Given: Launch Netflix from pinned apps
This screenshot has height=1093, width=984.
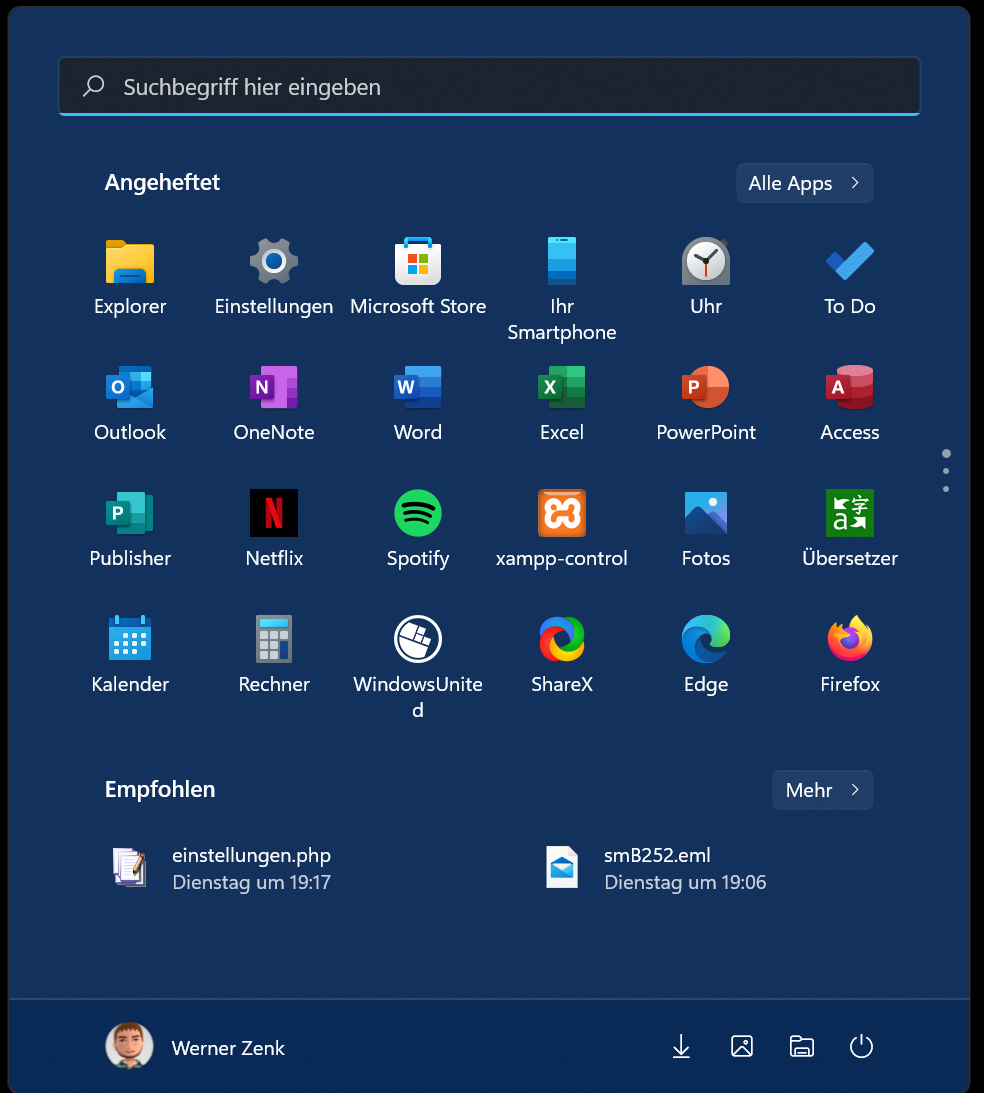Looking at the screenshot, I should pos(274,514).
